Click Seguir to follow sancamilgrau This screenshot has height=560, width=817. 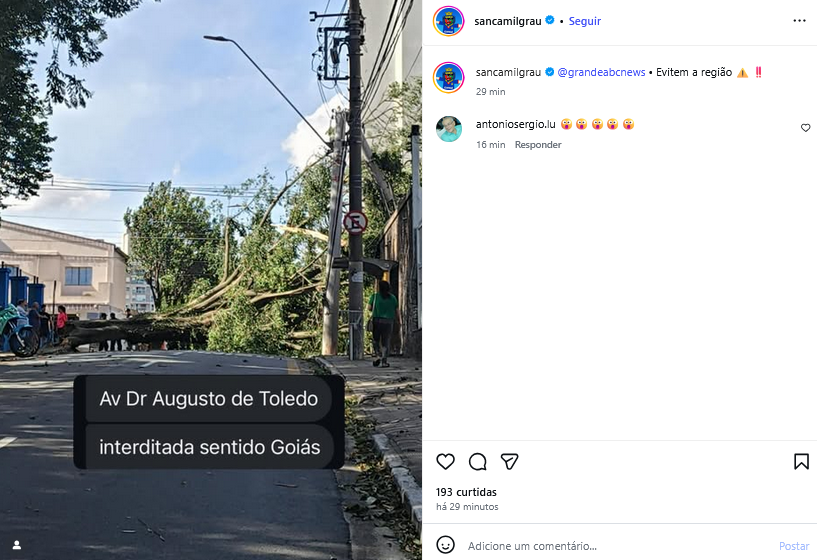point(585,21)
